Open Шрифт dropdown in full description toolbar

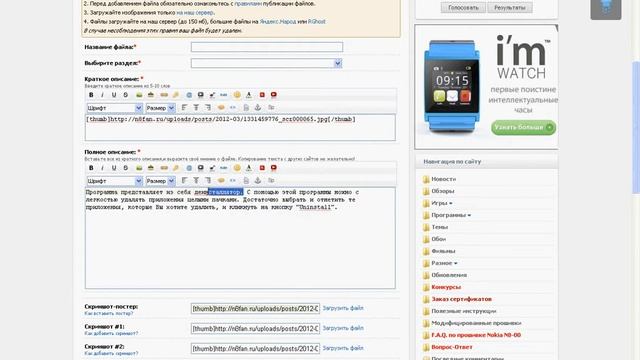click(114, 181)
